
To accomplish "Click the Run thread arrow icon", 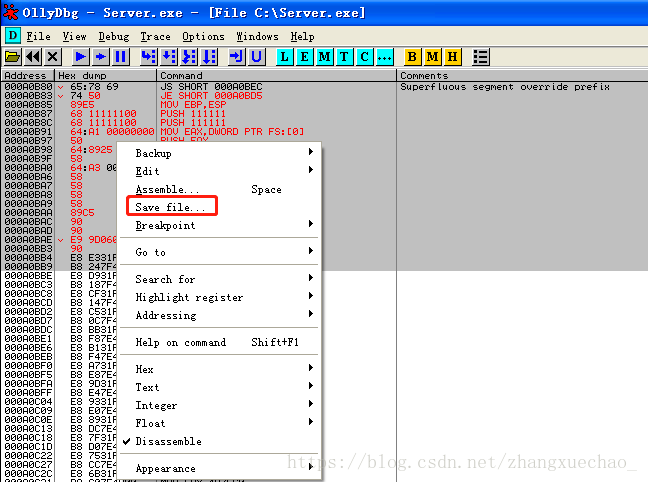I will click(x=100, y=57).
